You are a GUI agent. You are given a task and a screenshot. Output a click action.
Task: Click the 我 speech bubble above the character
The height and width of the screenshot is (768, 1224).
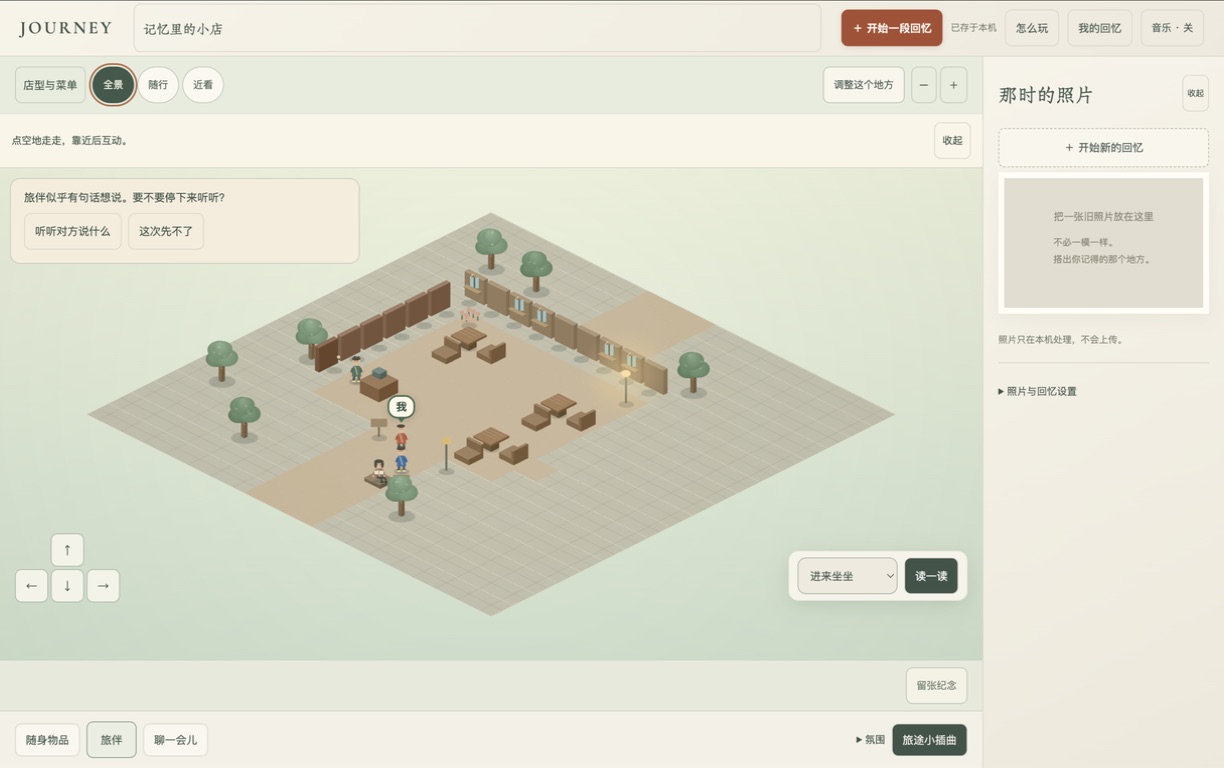401,407
